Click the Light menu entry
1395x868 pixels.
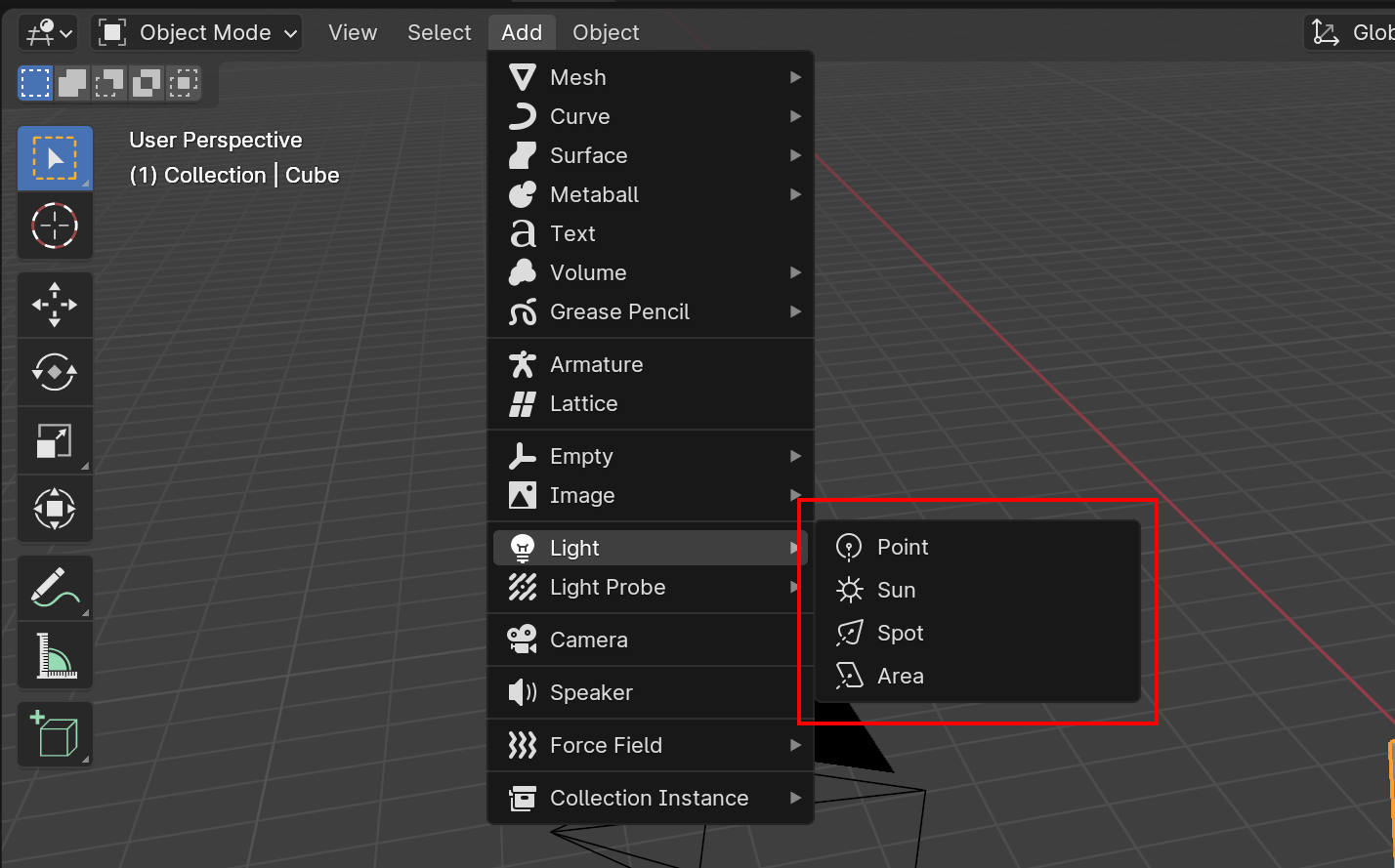coord(653,548)
